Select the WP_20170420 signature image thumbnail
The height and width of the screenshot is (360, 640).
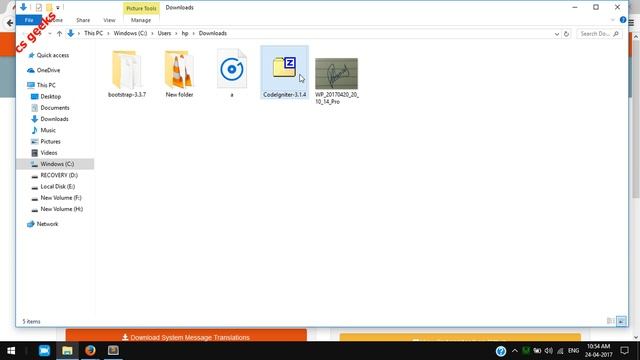coord(336,73)
